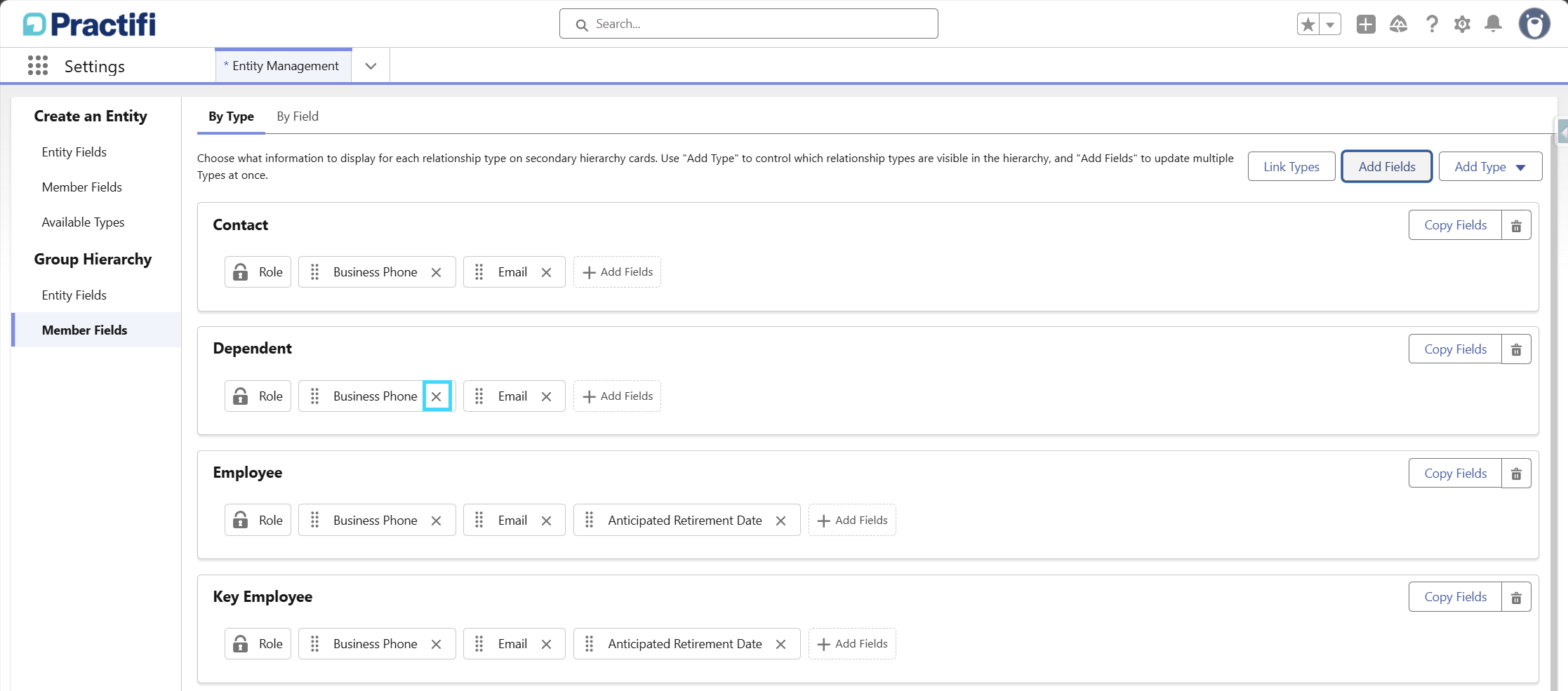
Task: Remove Anticipated Retirement Date from Employee
Action: pos(780,521)
